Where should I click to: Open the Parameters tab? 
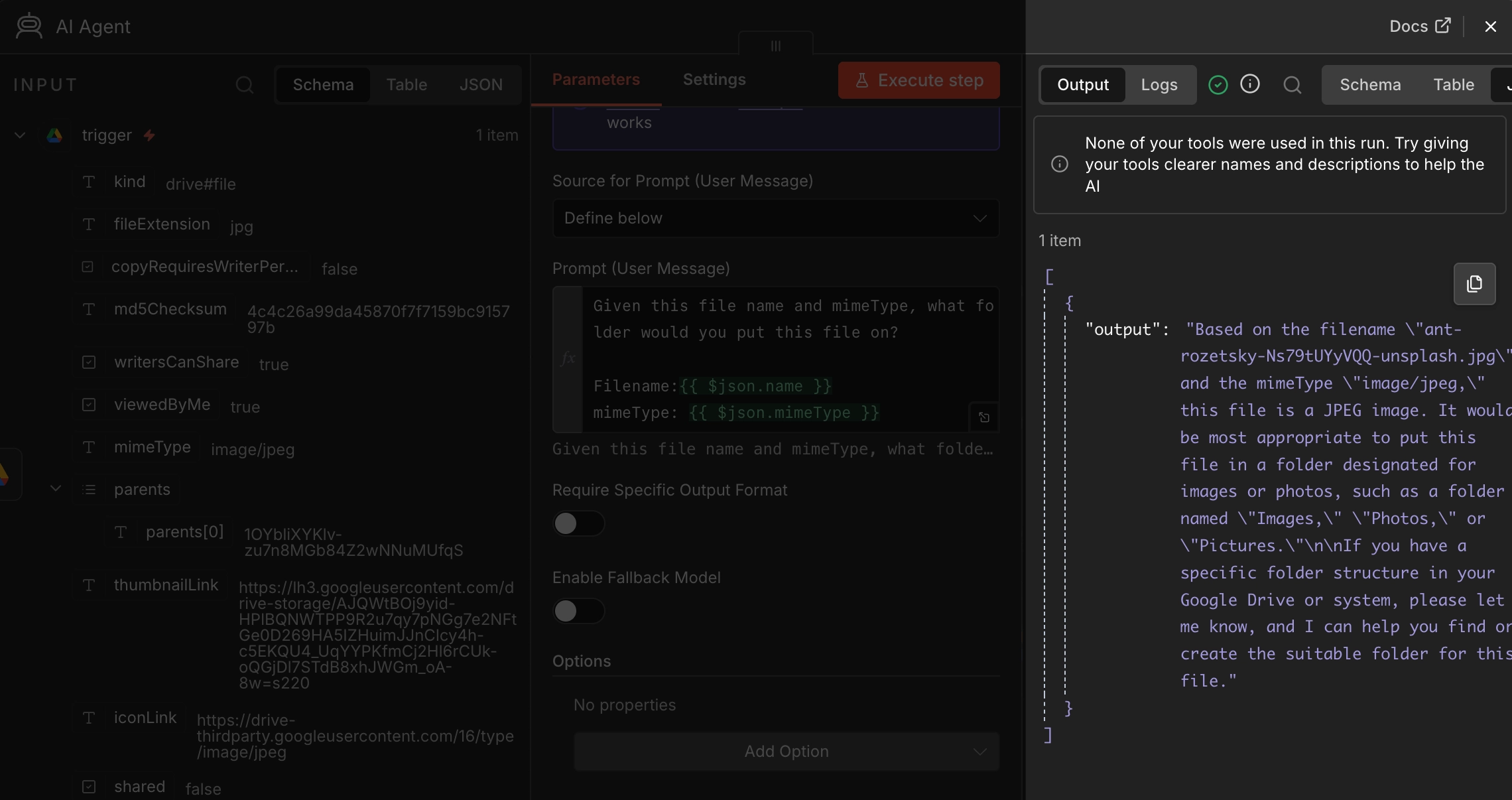point(596,80)
